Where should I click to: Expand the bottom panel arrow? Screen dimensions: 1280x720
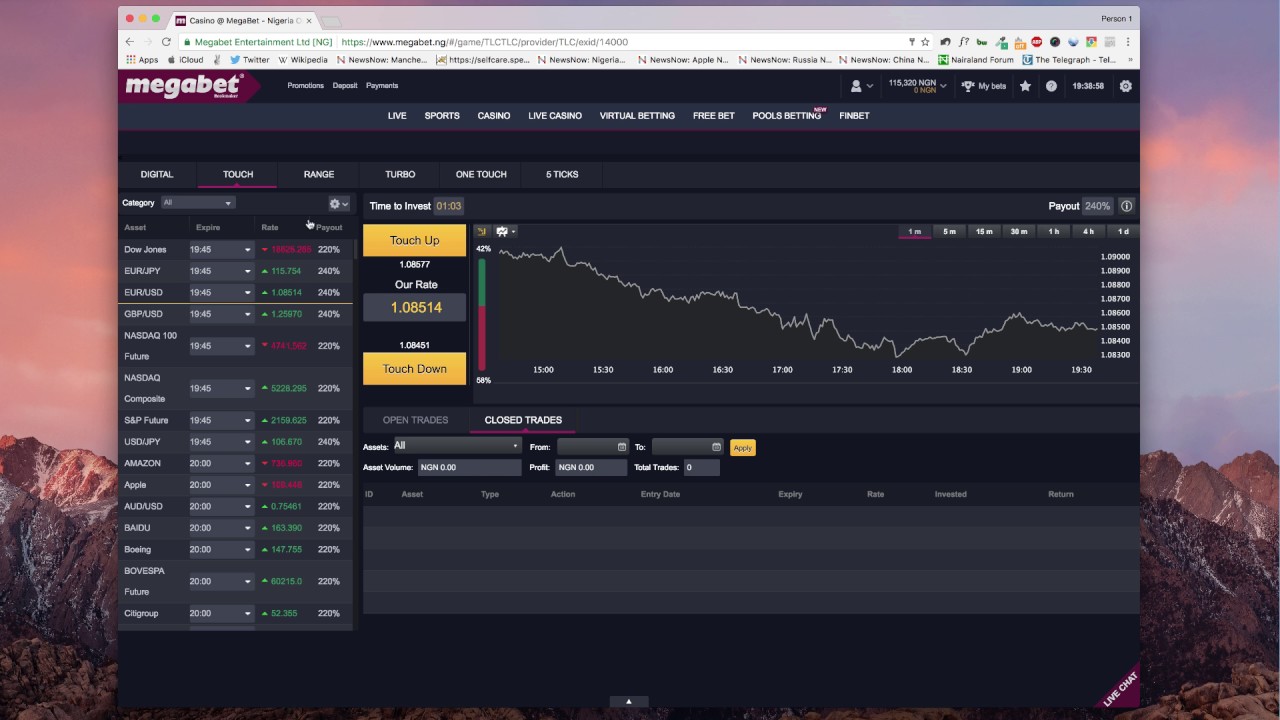pos(629,702)
